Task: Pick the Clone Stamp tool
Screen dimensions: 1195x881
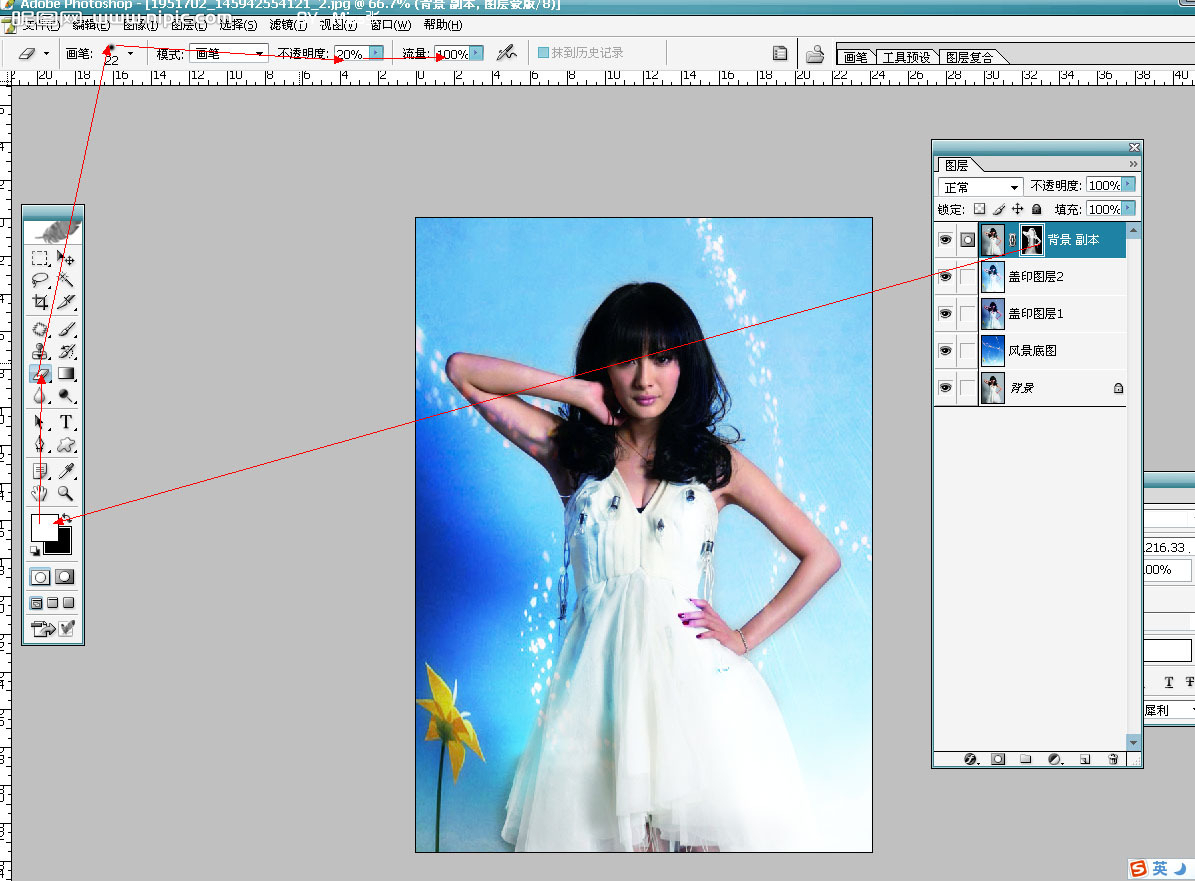Action: click(40, 351)
